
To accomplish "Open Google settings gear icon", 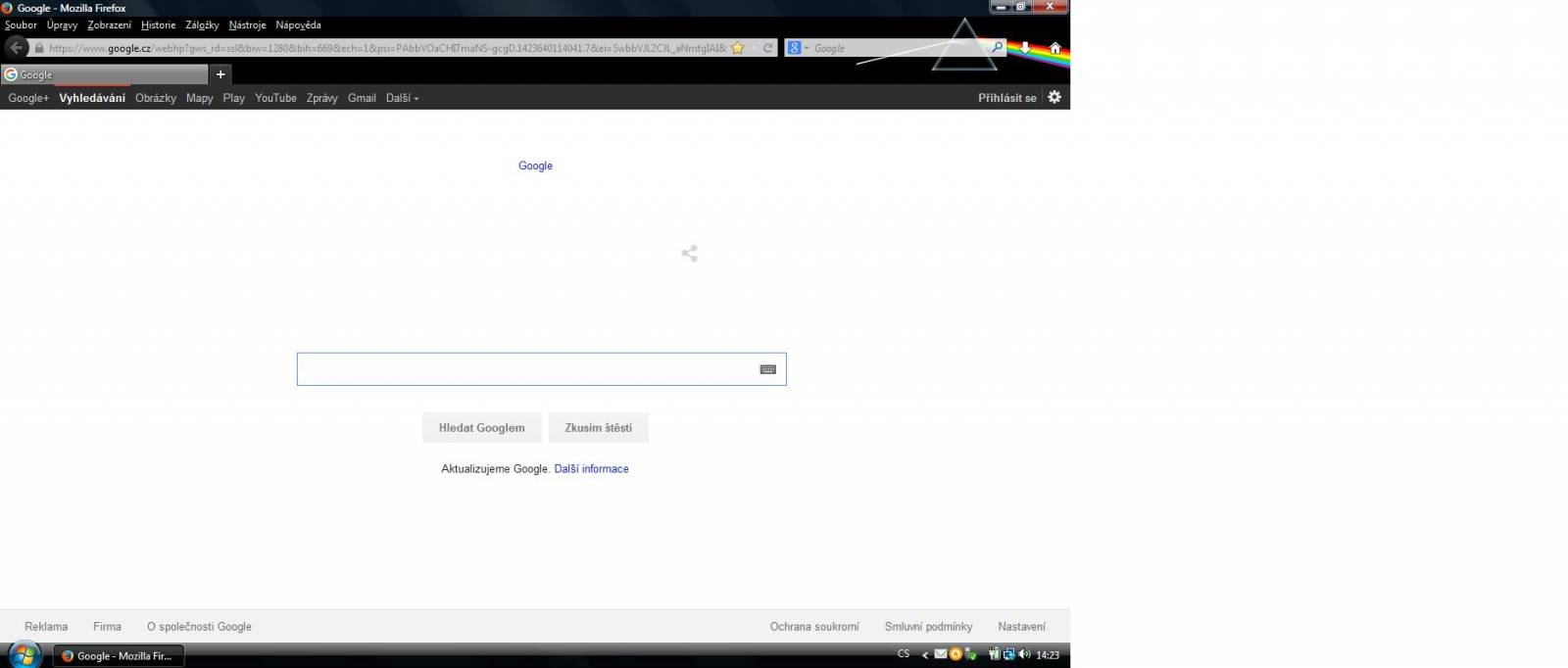I will click(x=1054, y=97).
